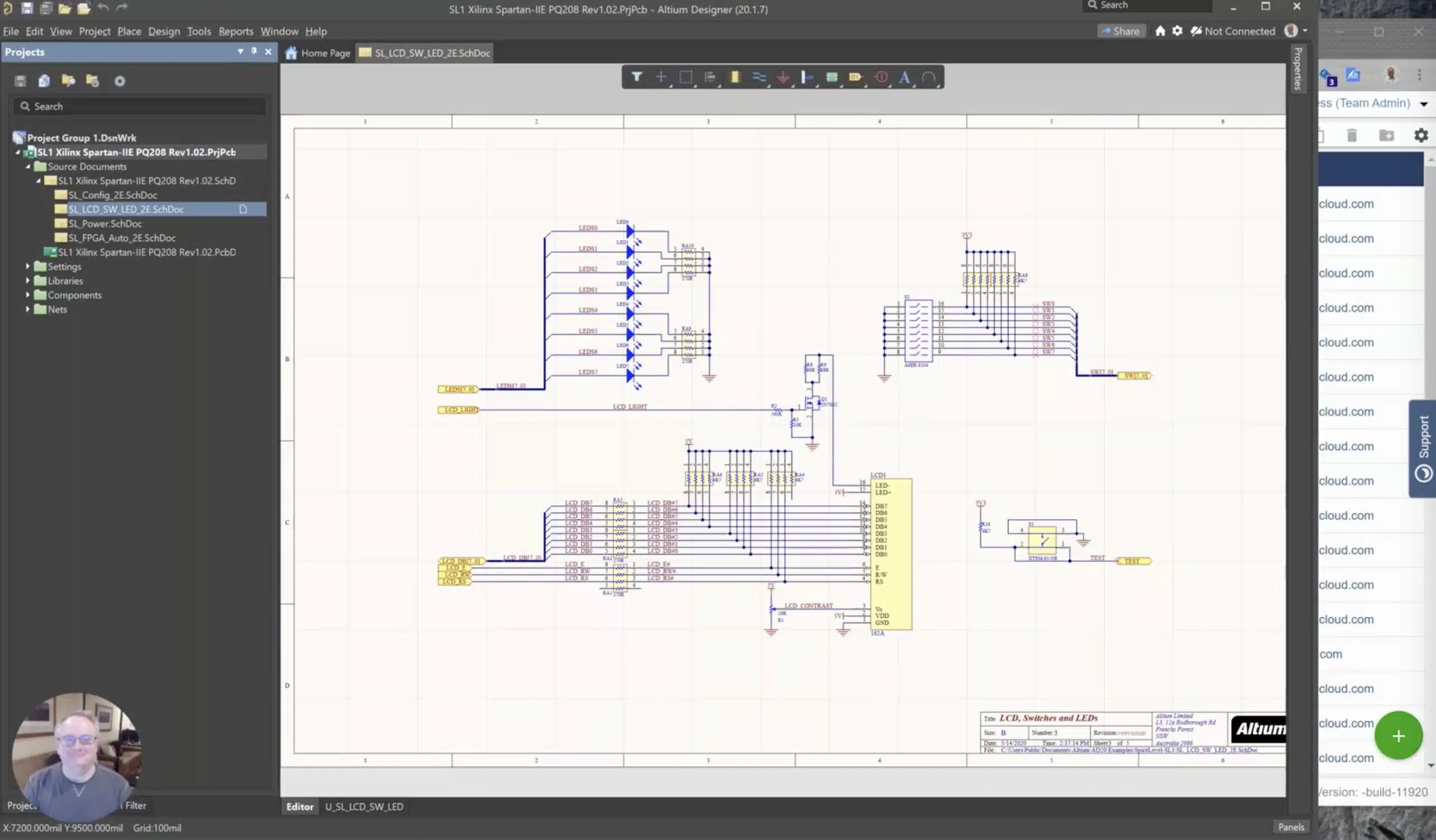Expand the Libraries folder
The height and width of the screenshot is (840, 1436).
pos(27,280)
